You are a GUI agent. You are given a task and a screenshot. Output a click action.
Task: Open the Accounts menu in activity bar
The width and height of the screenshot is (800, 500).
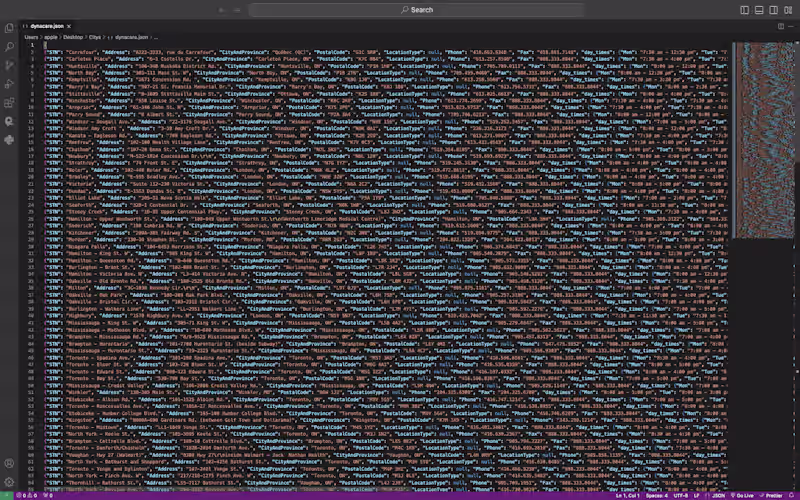pos(9,463)
